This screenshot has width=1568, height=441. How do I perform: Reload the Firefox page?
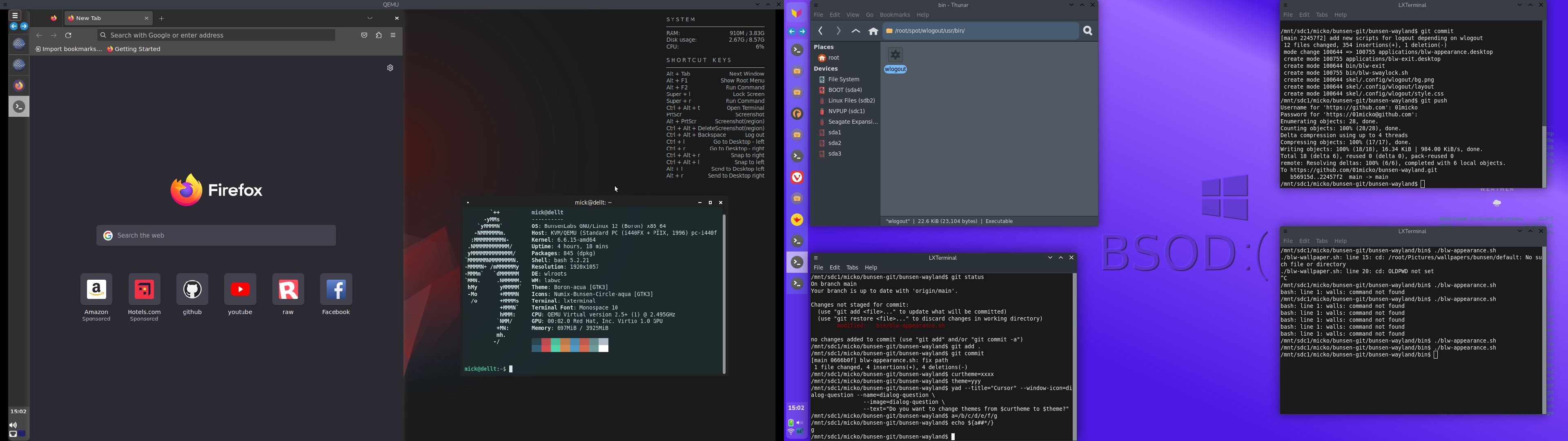pos(69,36)
